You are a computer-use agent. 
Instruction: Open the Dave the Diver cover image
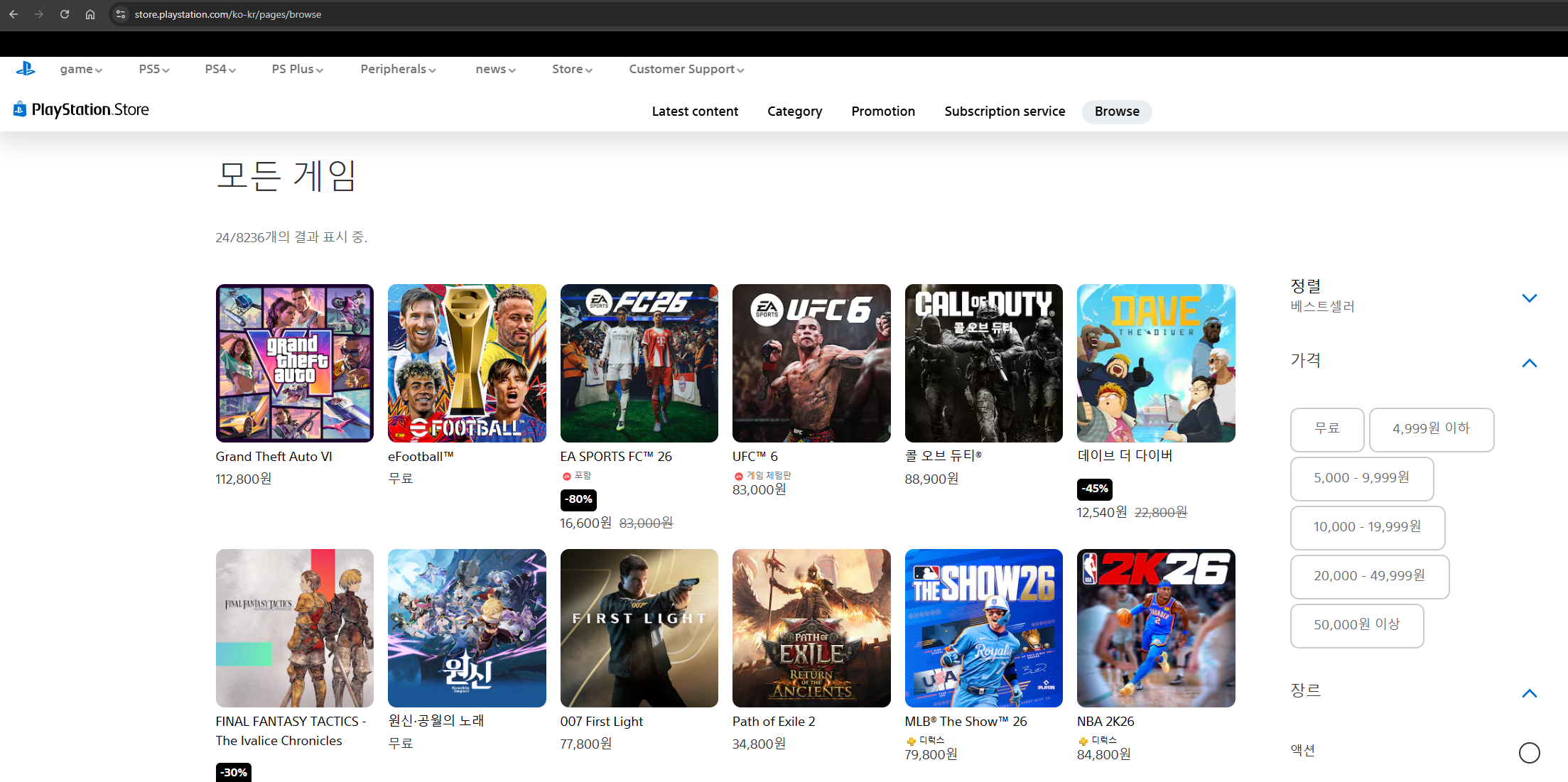(x=1156, y=363)
